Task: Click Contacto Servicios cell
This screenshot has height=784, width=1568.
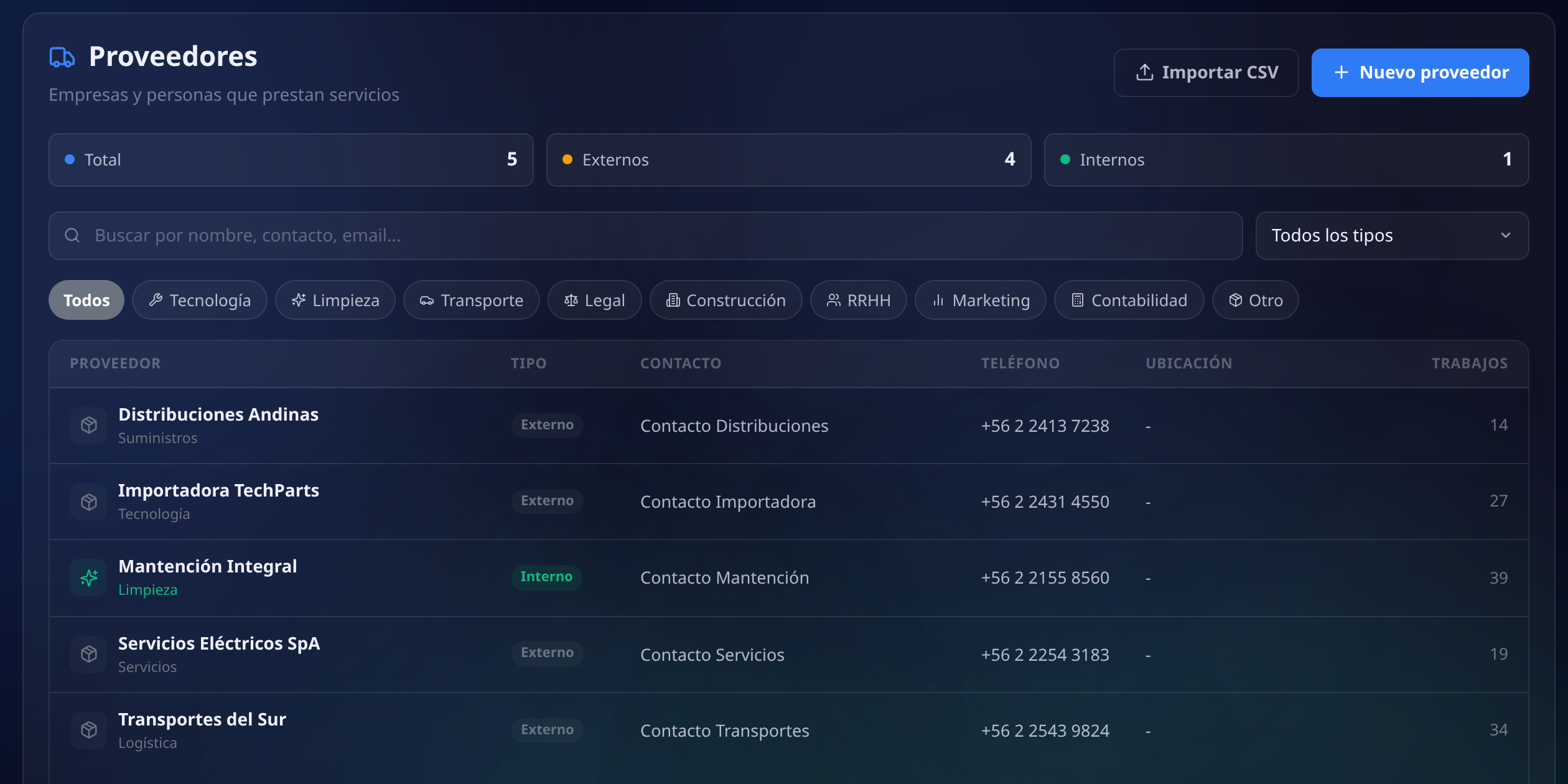Action: (712, 655)
